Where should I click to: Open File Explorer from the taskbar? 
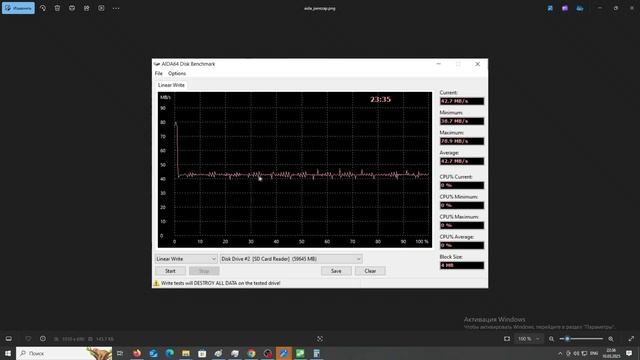coord(186,353)
